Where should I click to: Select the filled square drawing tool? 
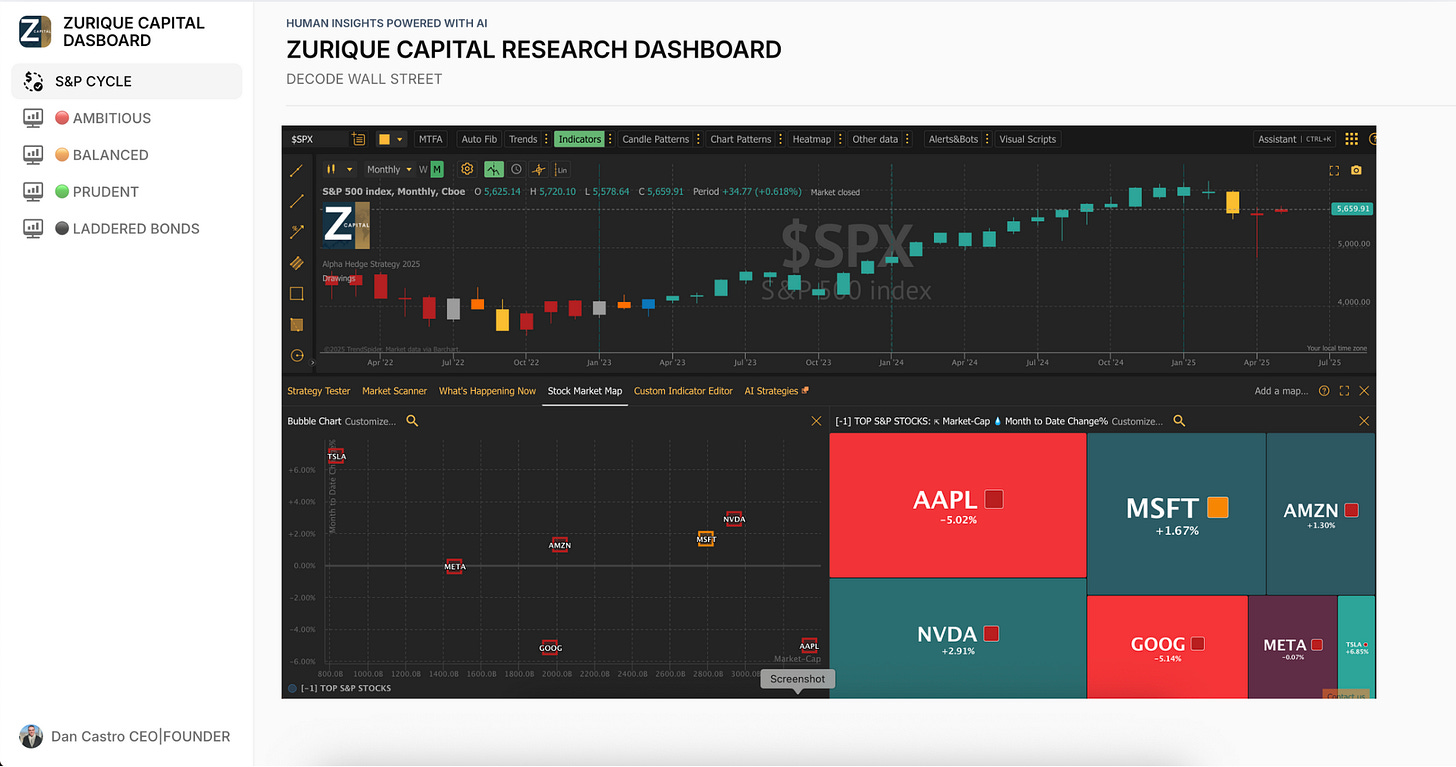click(x=297, y=324)
